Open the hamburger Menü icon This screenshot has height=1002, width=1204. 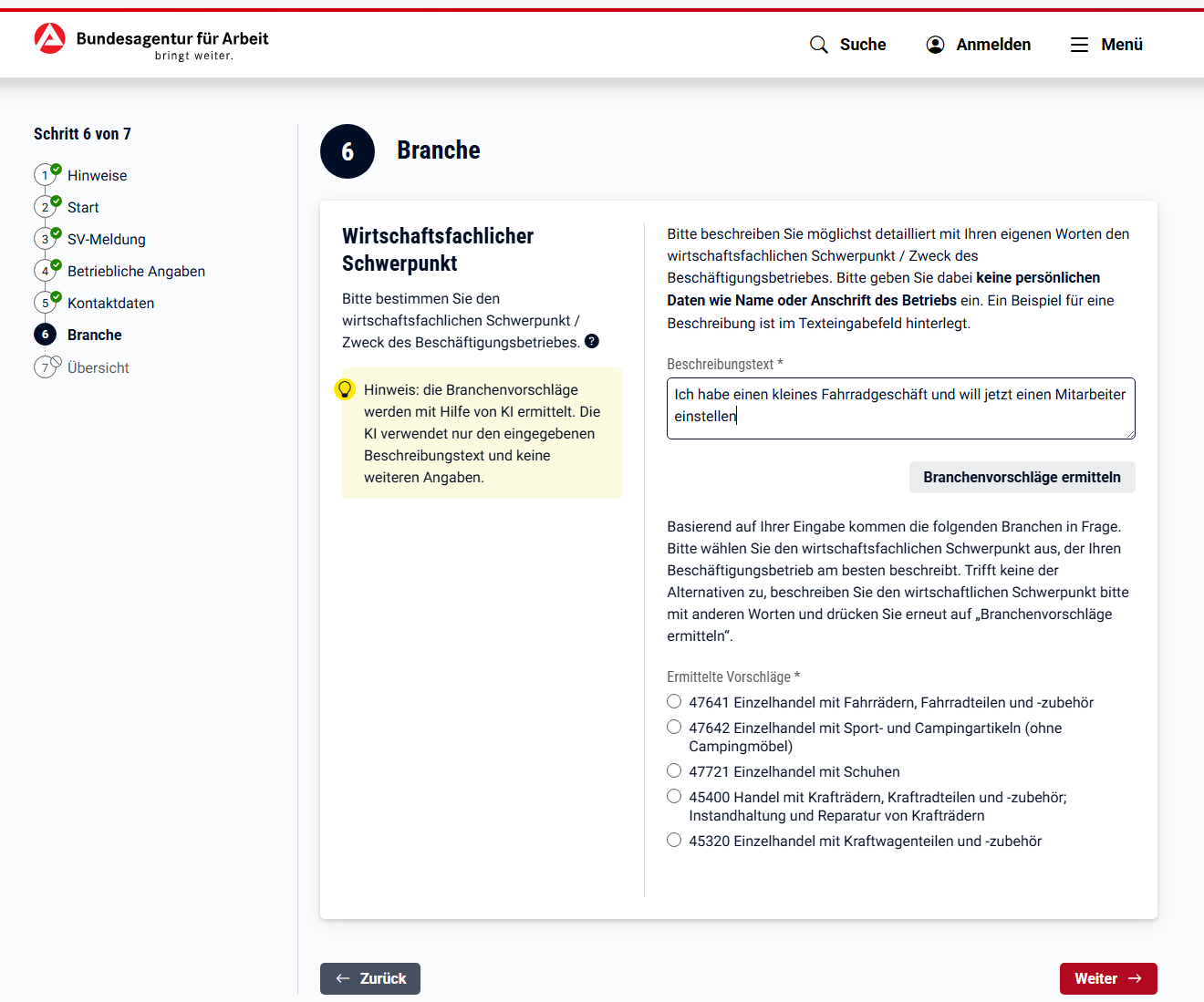(x=1079, y=44)
